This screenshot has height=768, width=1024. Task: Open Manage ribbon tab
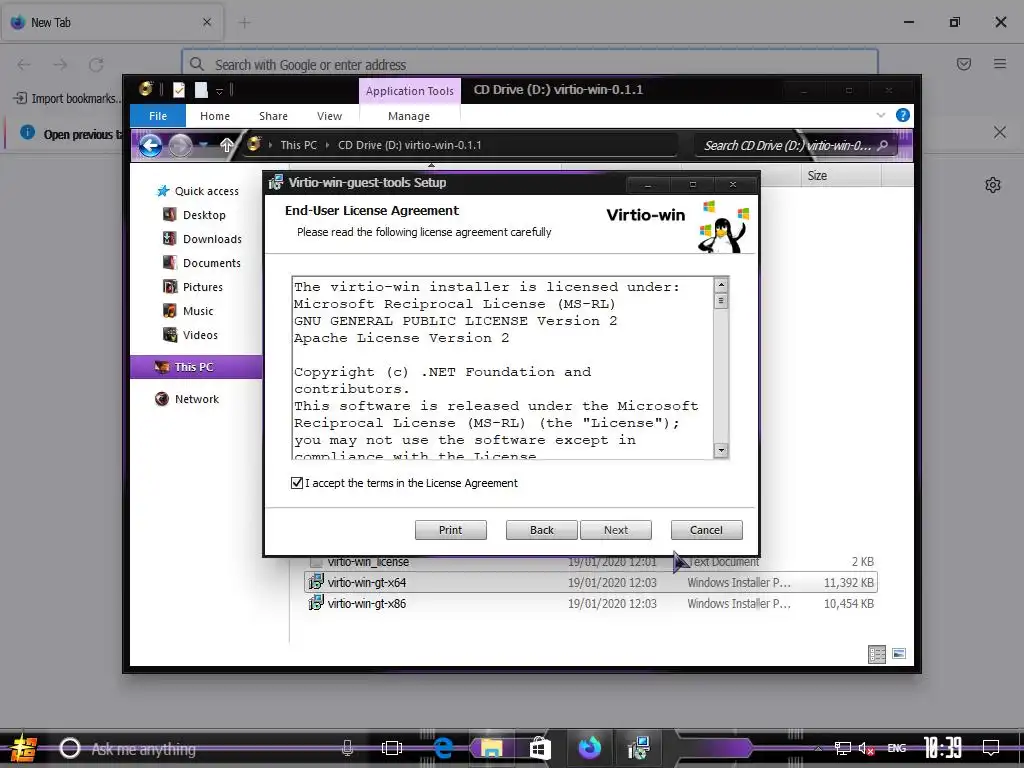point(409,116)
